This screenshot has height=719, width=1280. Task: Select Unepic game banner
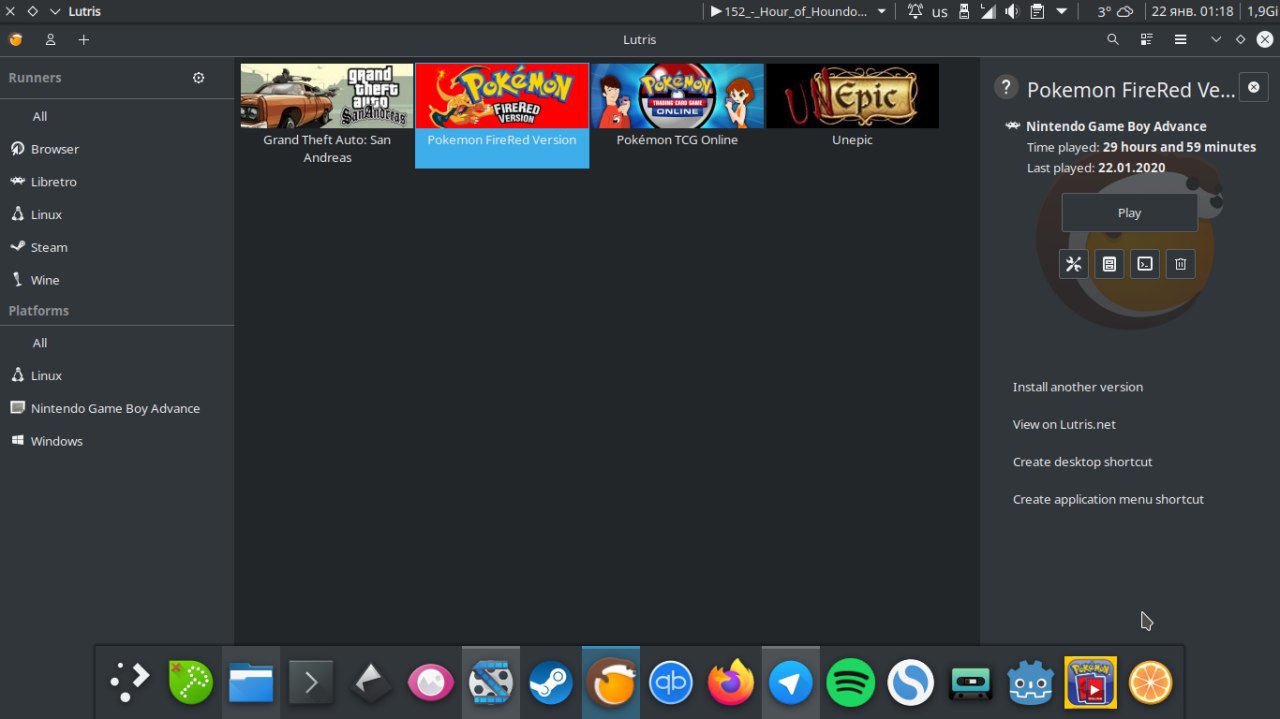coord(852,96)
